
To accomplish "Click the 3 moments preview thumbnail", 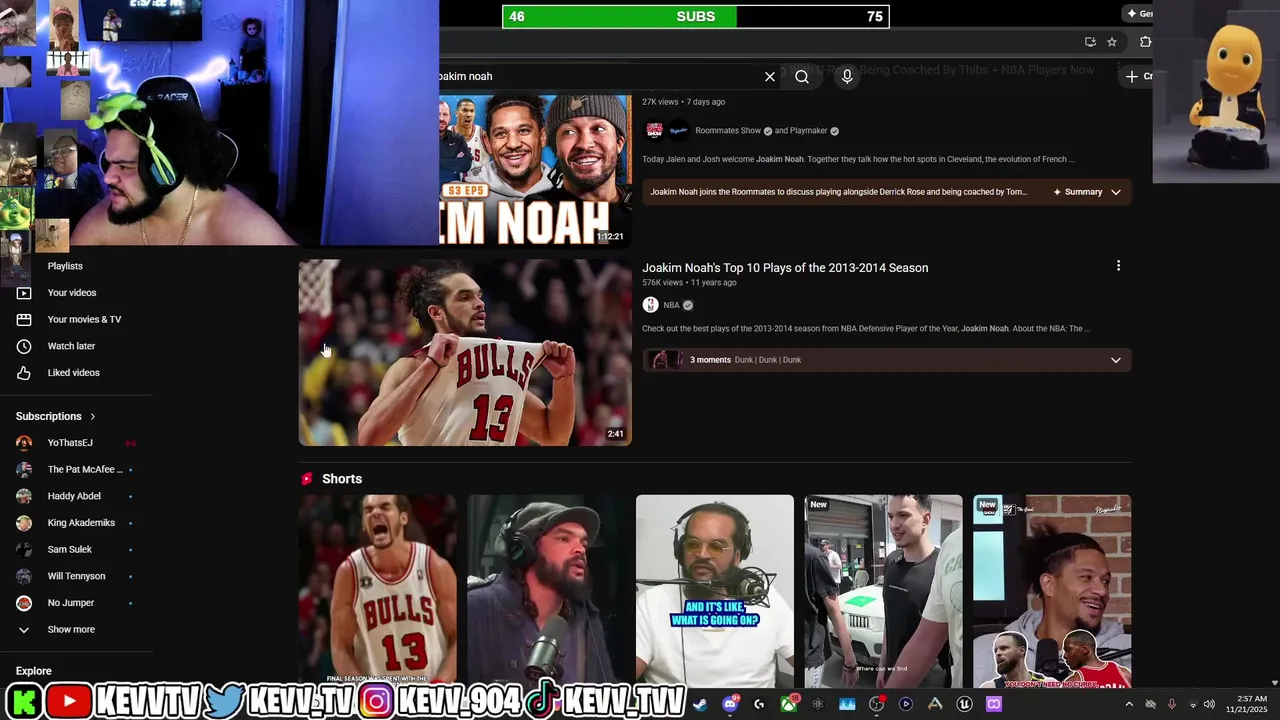I will coord(665,360).
